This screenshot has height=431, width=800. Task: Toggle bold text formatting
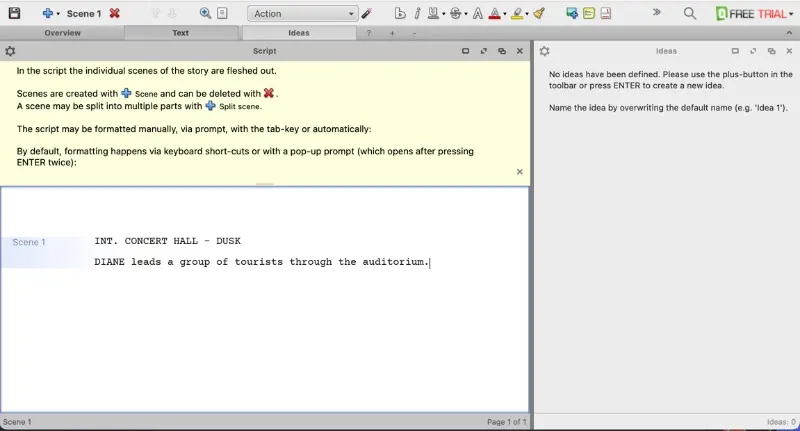point(400,14)
